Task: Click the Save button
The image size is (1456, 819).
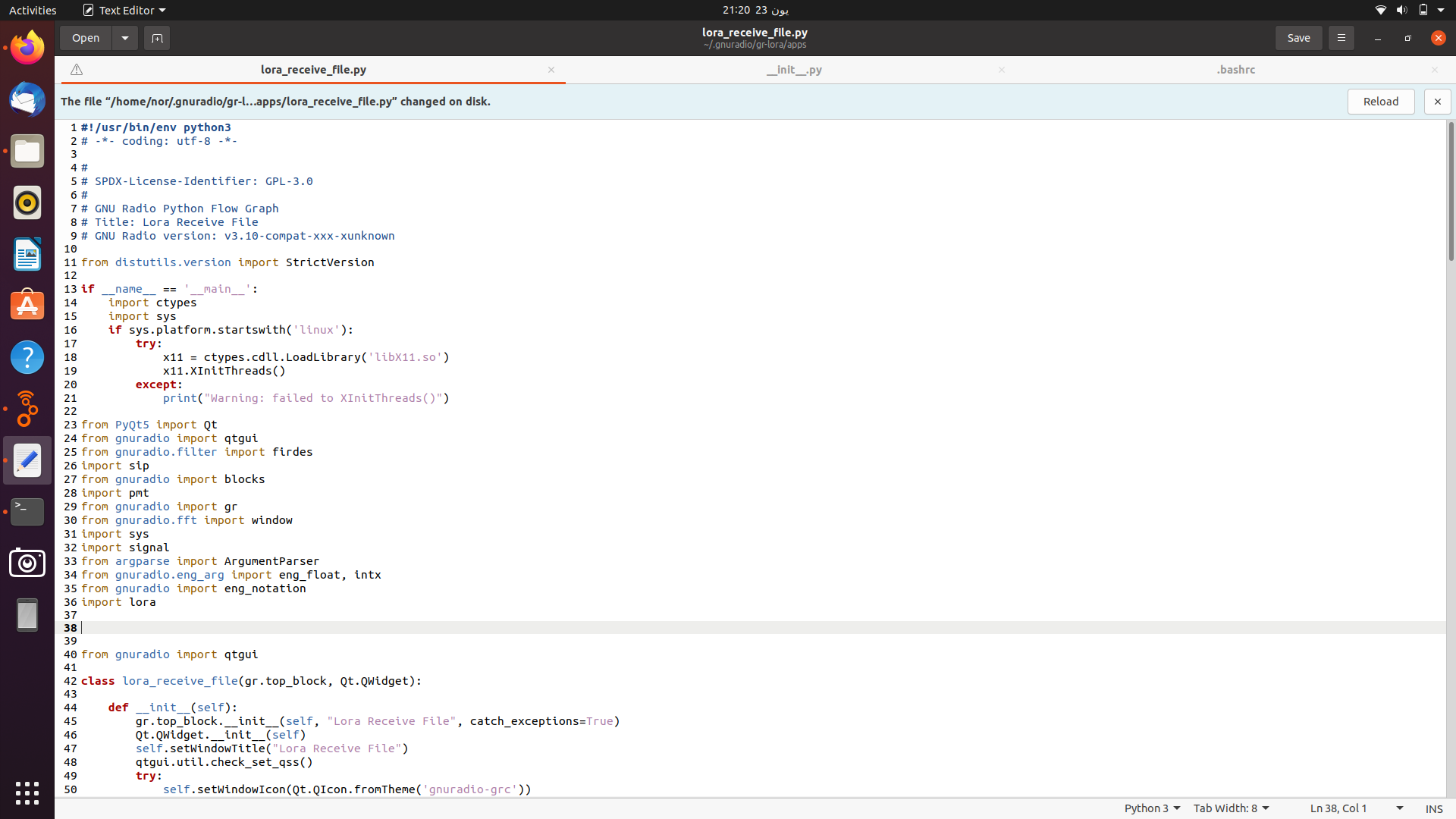Action: [x=1298, y=37]
